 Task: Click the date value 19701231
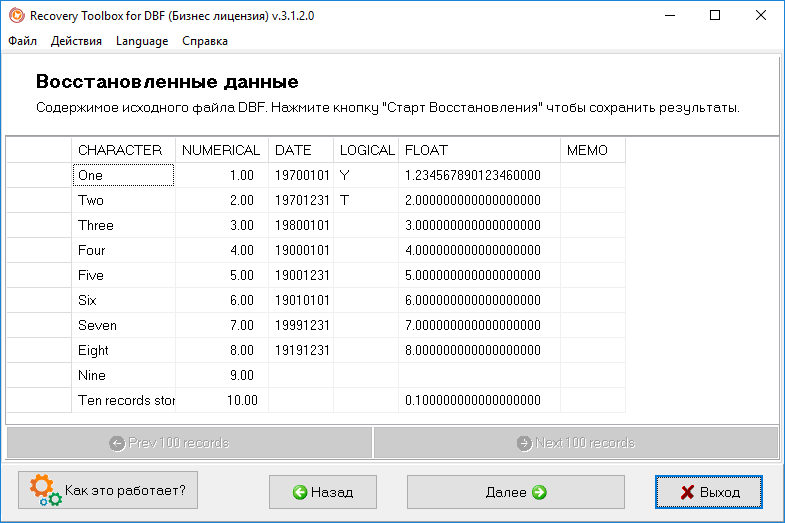point(301,200)
